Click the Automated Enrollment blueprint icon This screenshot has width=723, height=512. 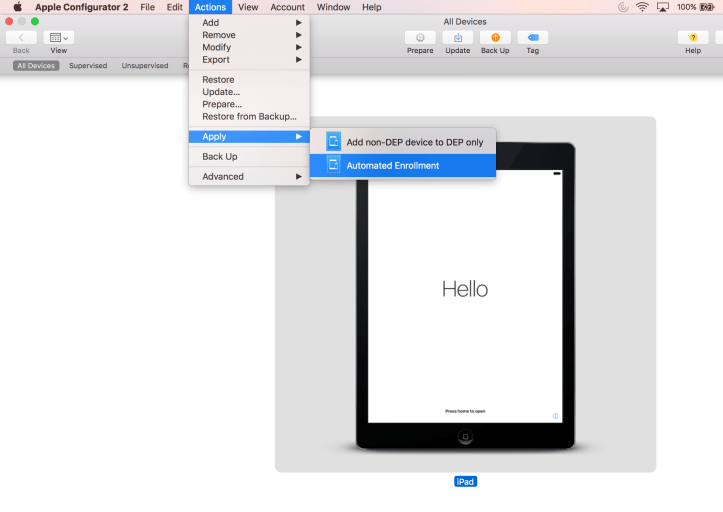pyautogui.click(x=333, y=165)
